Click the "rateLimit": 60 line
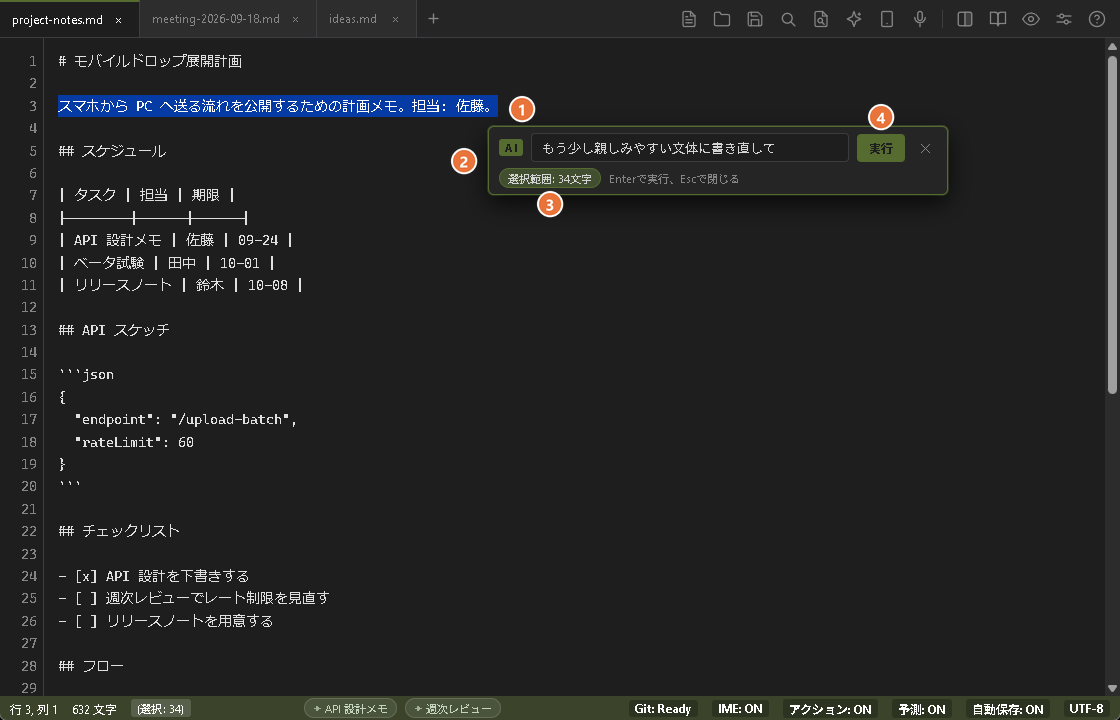The width and height of the screenshot is (1120, 720). [134, 442]
